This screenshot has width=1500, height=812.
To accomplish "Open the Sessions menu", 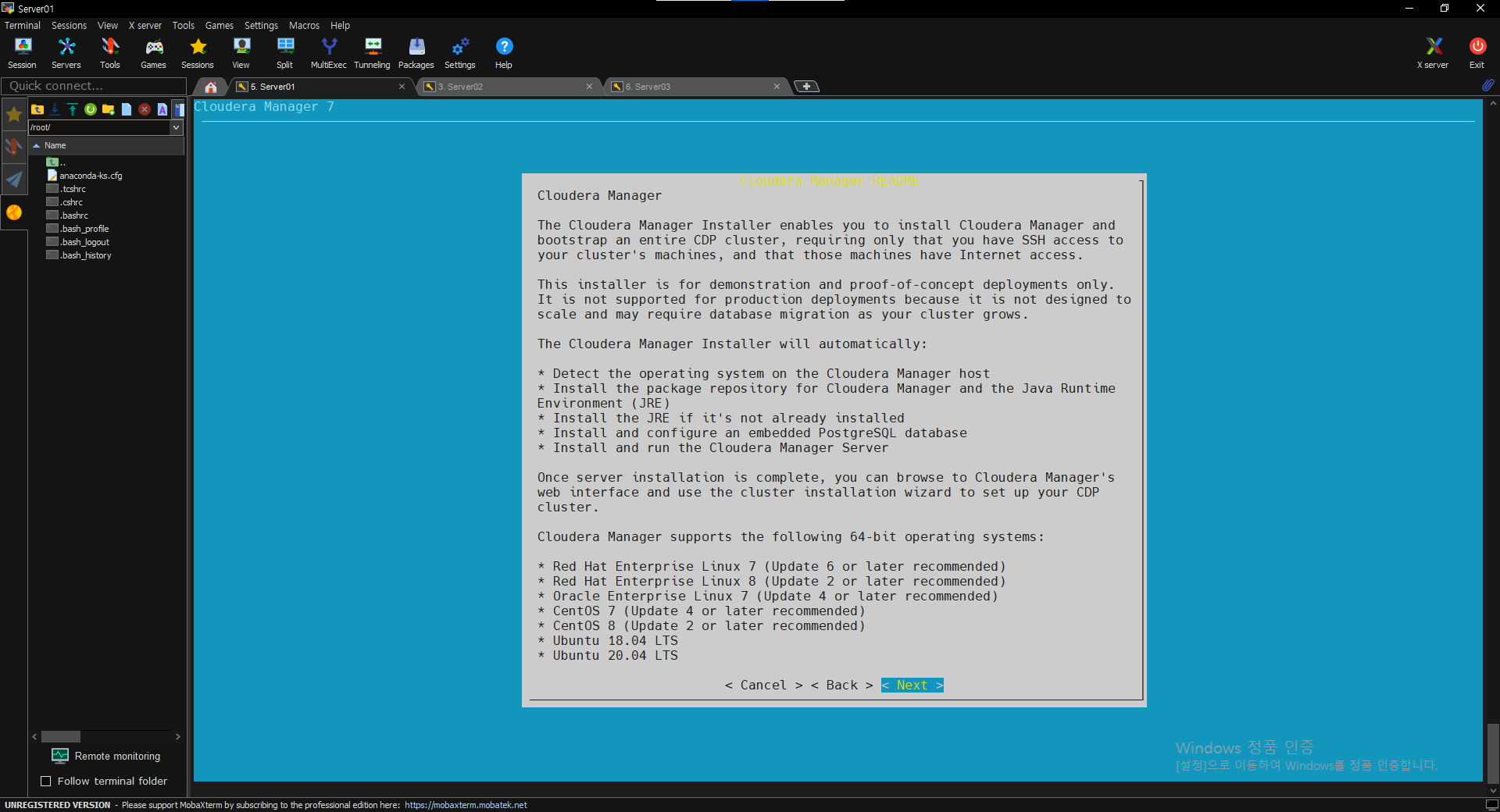I will click(69, 26).
